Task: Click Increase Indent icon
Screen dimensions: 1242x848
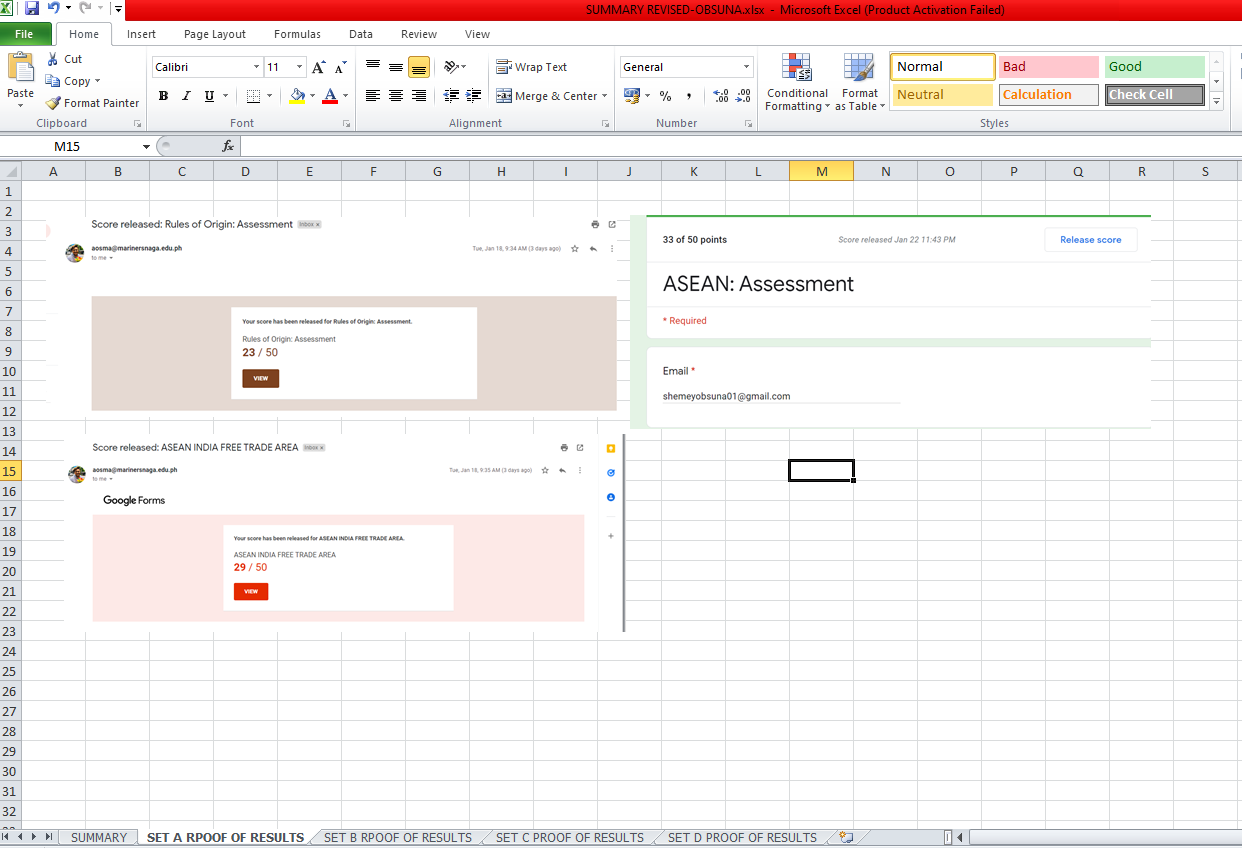Action: (474, 96)
